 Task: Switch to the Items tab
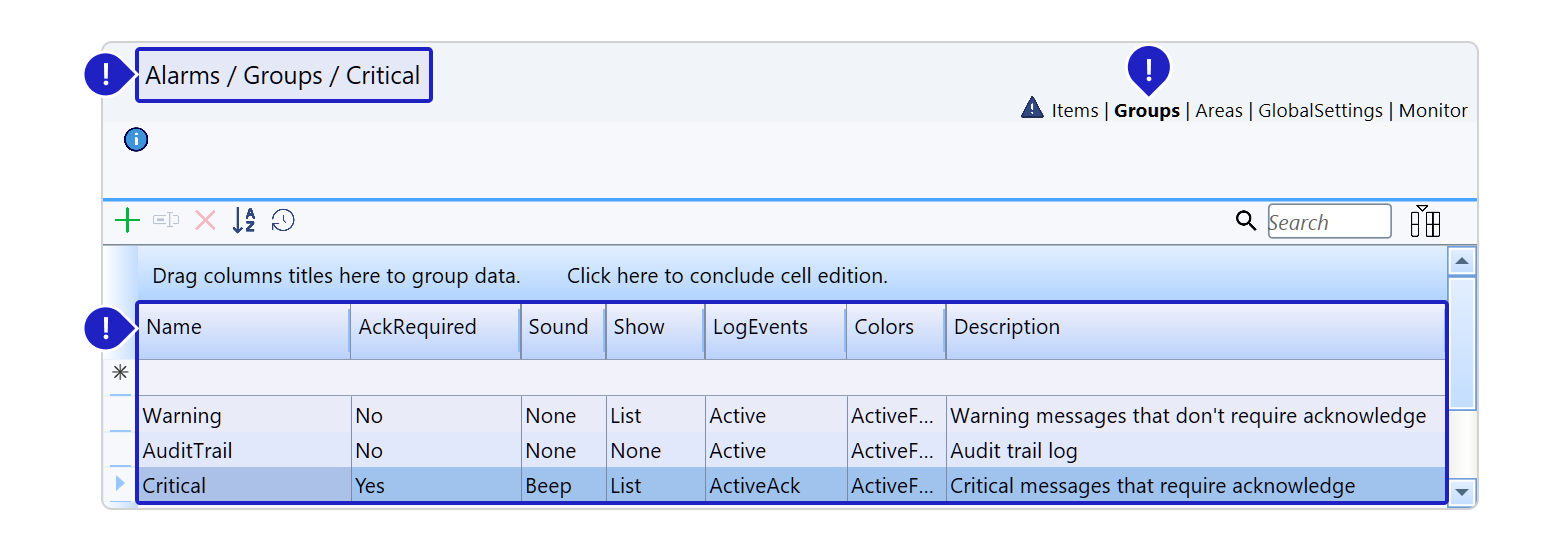tap(1074, 111)
